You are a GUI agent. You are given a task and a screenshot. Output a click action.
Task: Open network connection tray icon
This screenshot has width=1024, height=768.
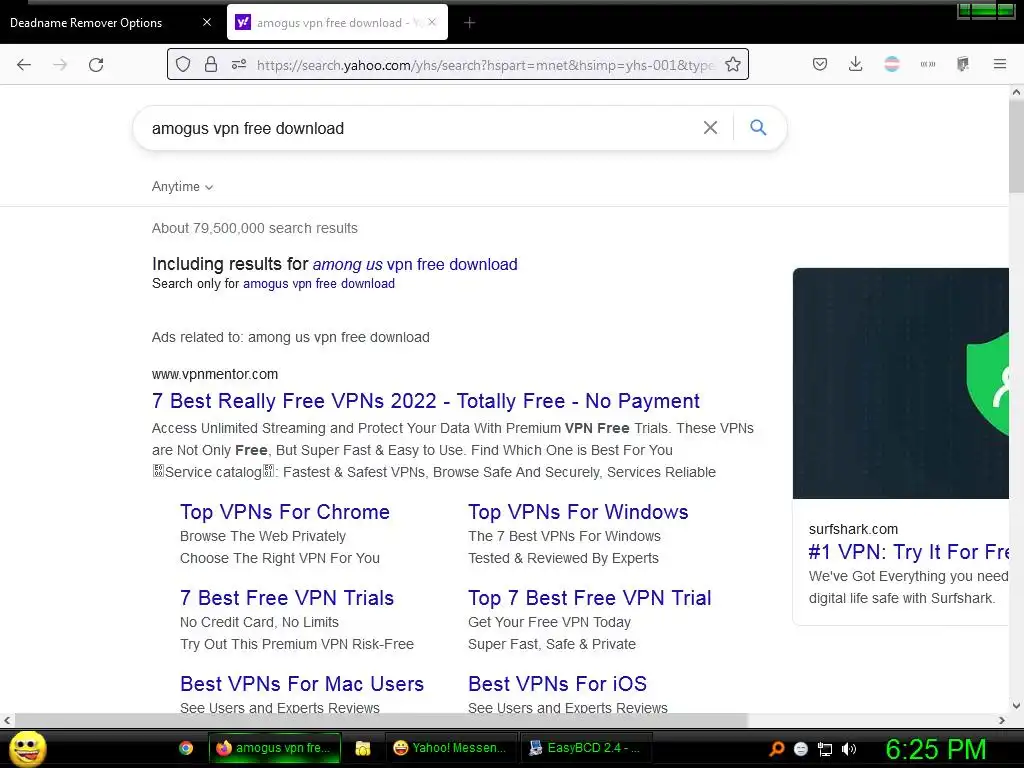[x=825, y=749]
